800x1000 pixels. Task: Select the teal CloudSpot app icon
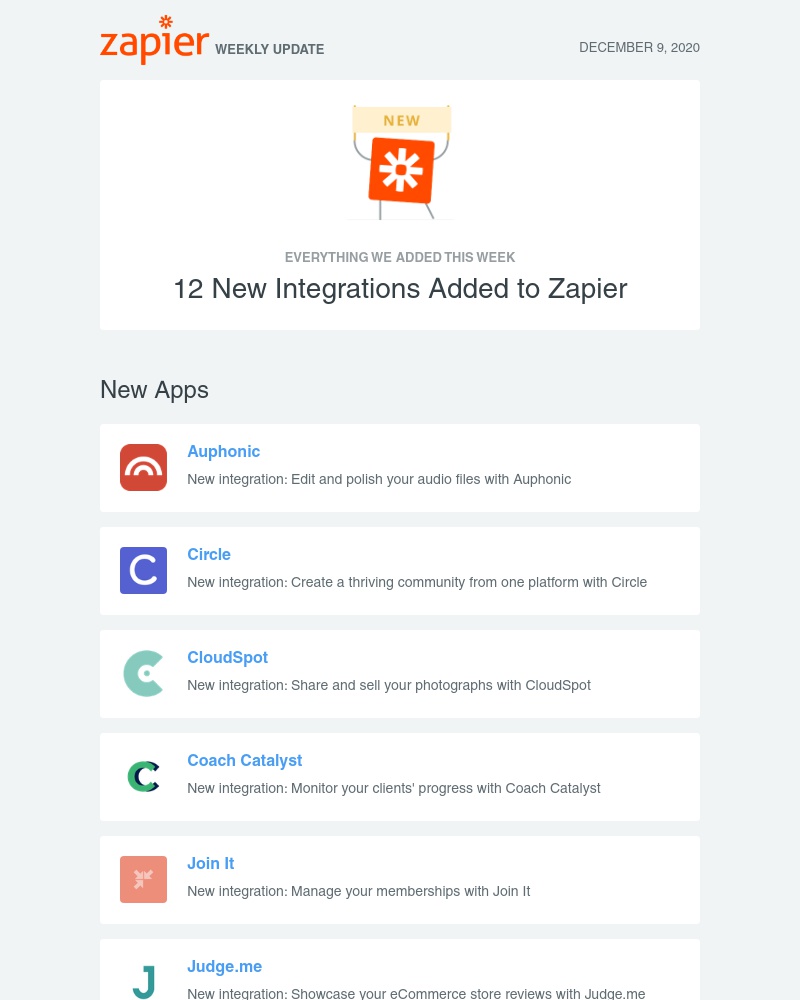(144, 673)
